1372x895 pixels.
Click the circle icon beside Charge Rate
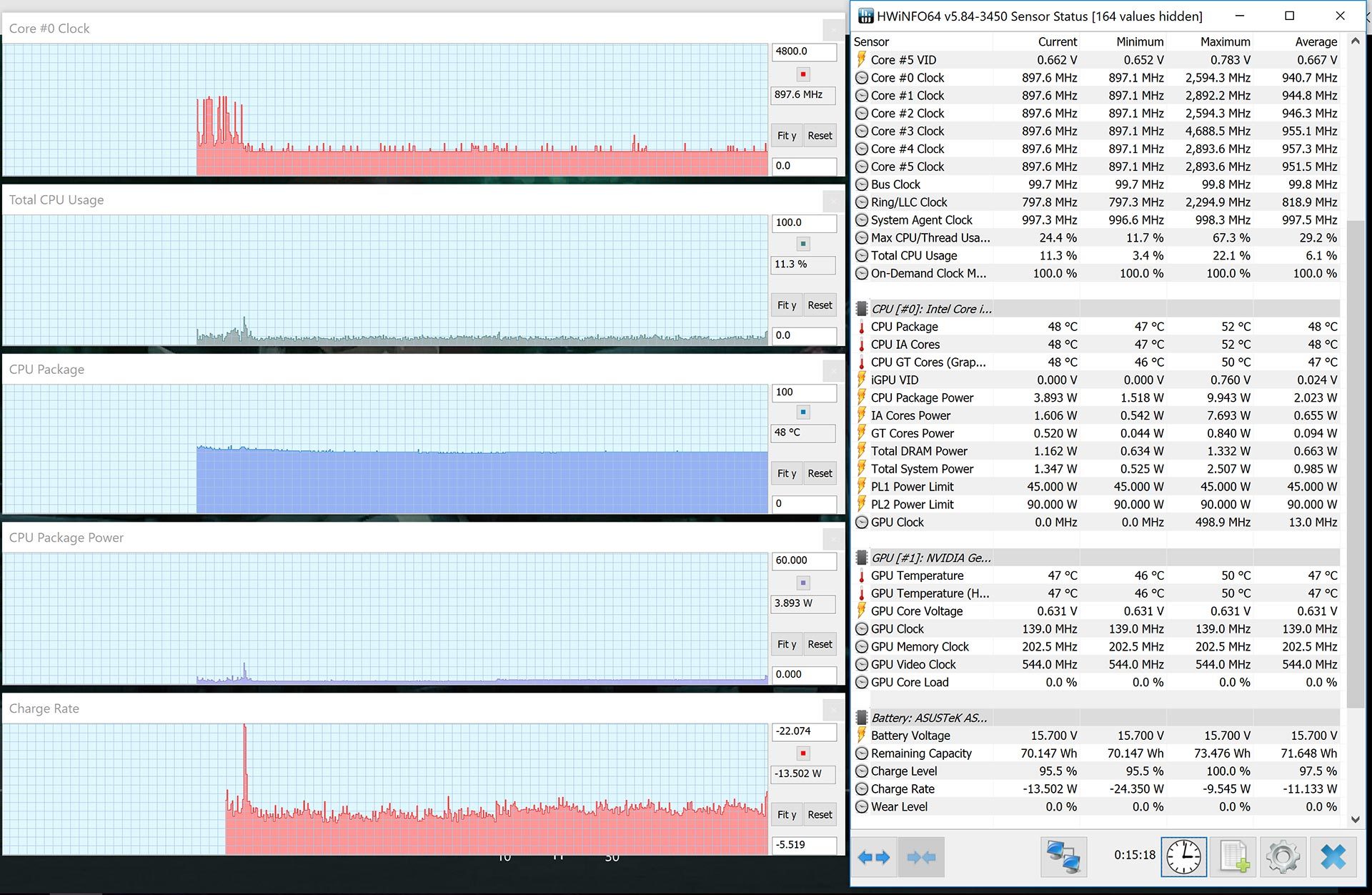(862, 789)
